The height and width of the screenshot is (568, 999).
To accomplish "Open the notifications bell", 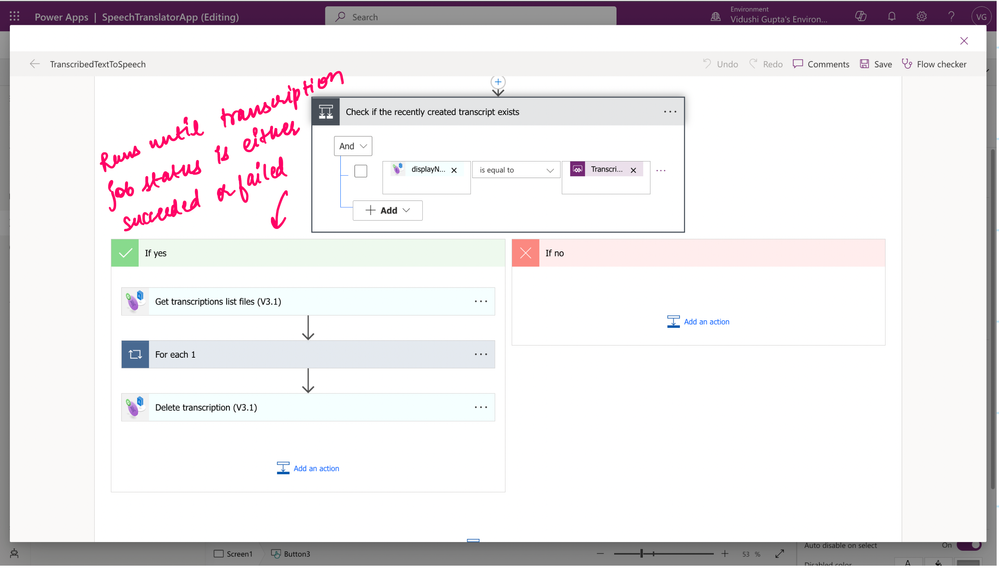I will (x=891, y=17).
